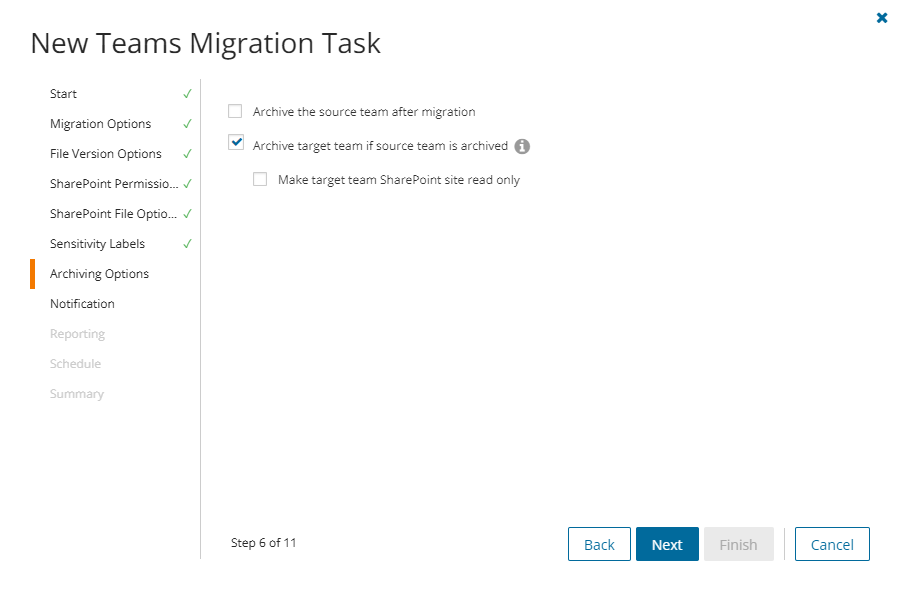Screen dimensions: 900x591
Task: Click the info icon beside Archive target team
Action: tap(522, 146)
